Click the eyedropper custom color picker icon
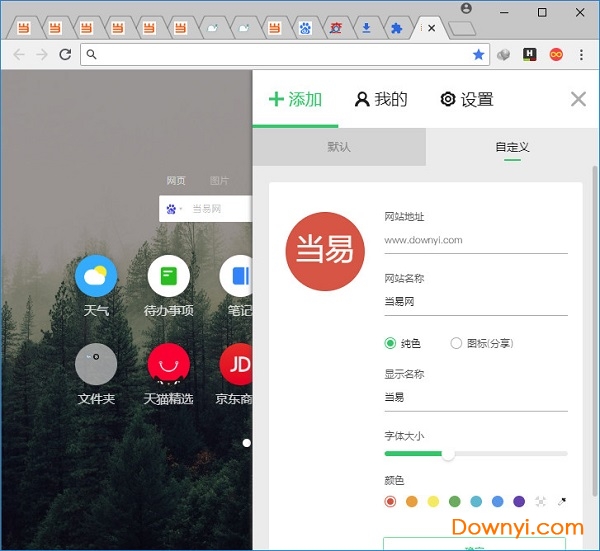 [562, 501]
